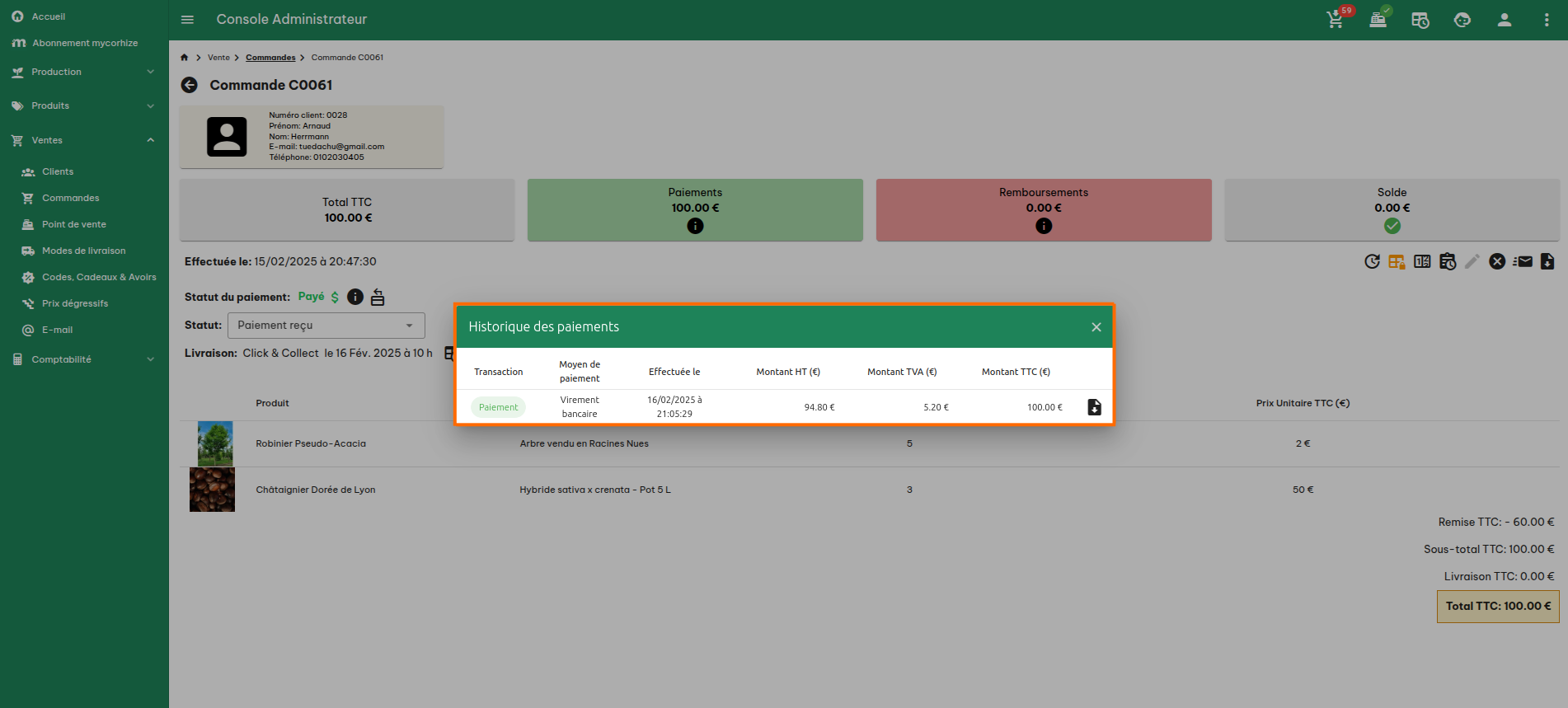Screen dimensions: 1568x708
Task: Open the user account profile icon
Action: (1505, 20)
